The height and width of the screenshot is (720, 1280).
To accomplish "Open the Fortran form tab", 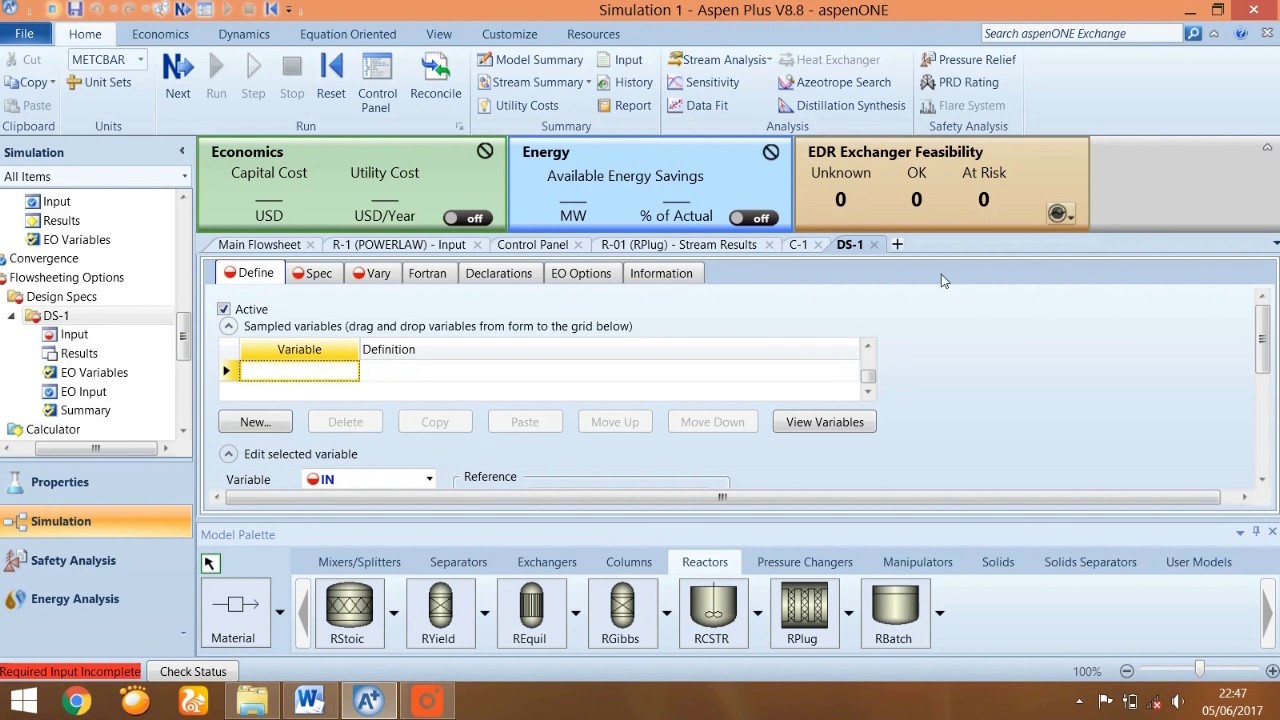I will point(427,273).
